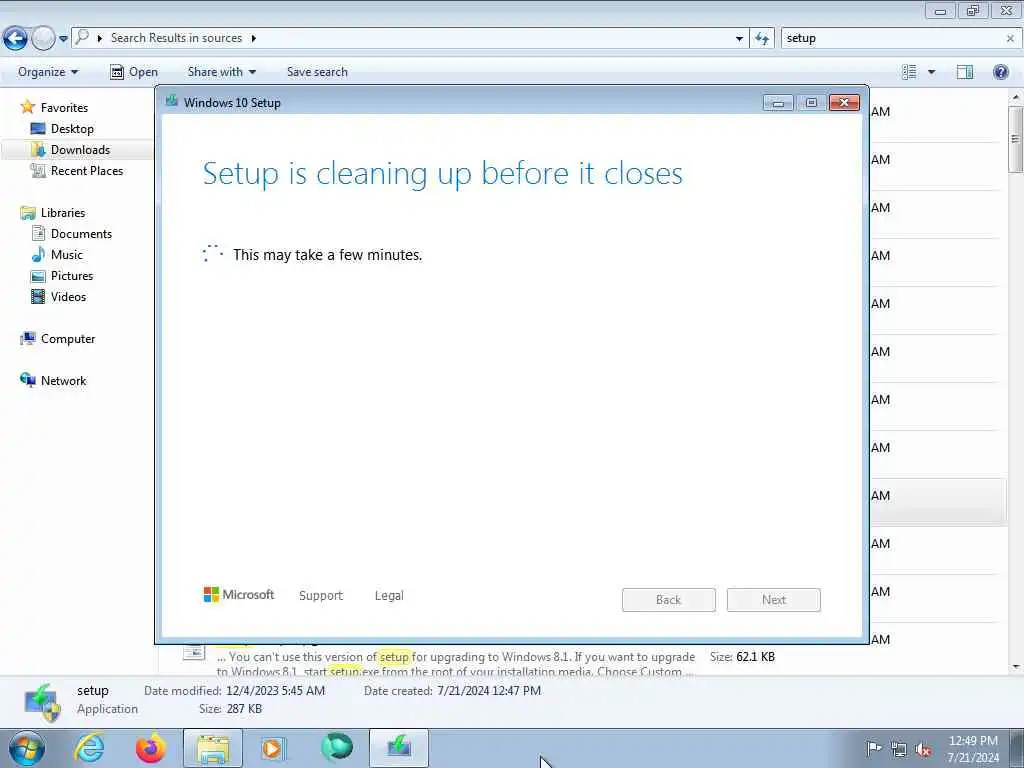Viewport: 1024px width, 768px height.
Task: Select Favorites in the navigation pane
Action: click(64, 108)
